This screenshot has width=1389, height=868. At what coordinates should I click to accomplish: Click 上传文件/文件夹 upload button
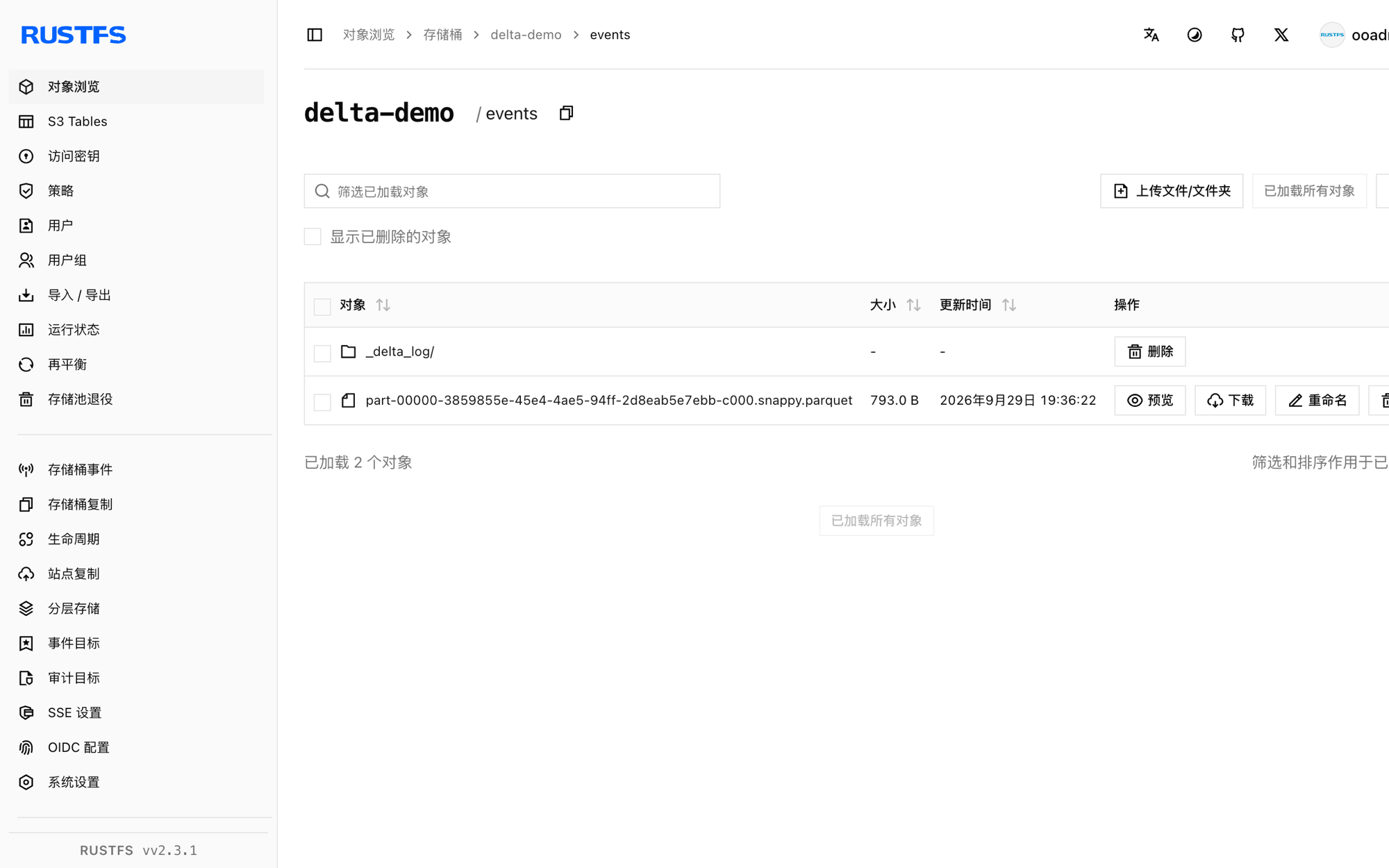[x=1172, y=191]
